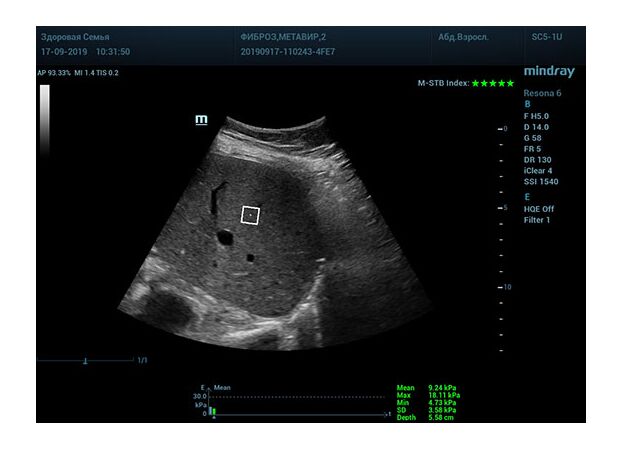Select the E mode parameter header
Image resolution: width=623 pixels, height=450 pixels.
click(527, 197)
